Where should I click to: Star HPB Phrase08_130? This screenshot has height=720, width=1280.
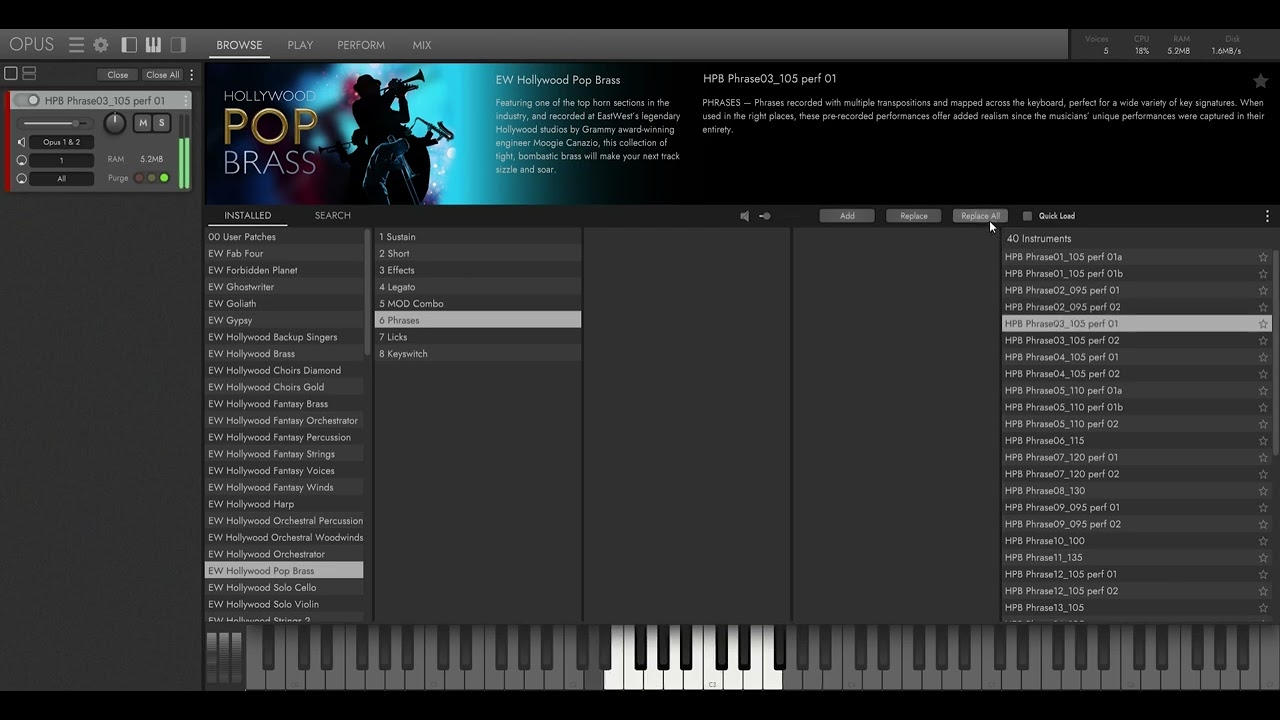1263,491
